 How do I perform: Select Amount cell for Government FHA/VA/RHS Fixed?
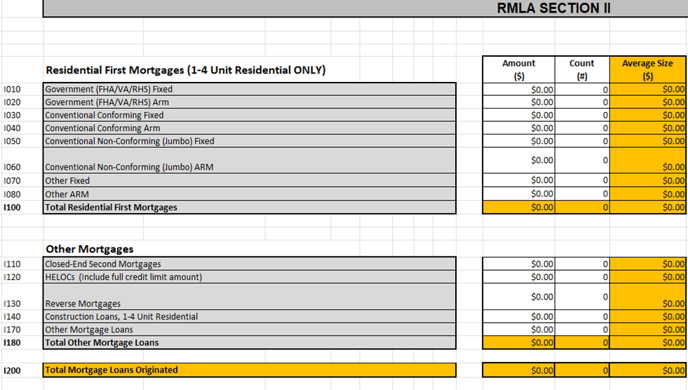519,89
